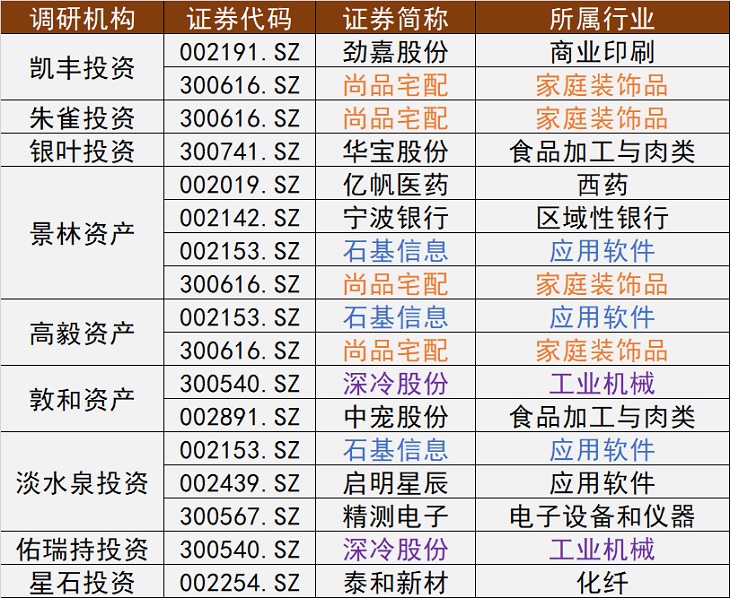Click 食品加工与肉类 in the 中宠股份 row
This screenshot has height=598, width=730.
(602, 416)
